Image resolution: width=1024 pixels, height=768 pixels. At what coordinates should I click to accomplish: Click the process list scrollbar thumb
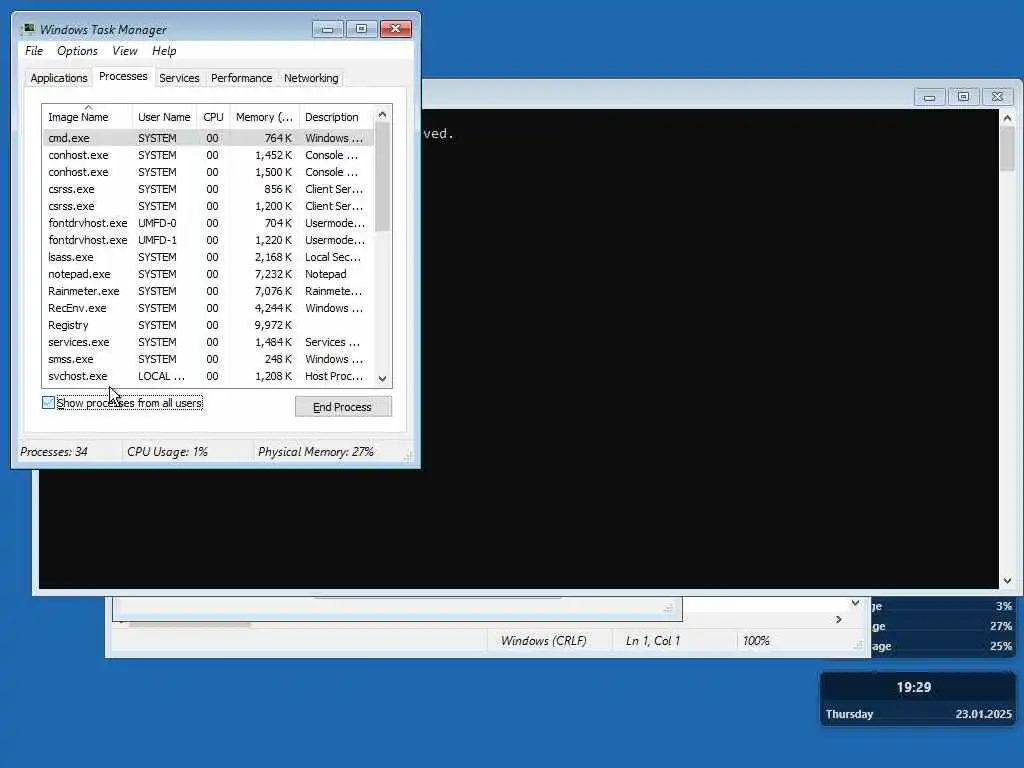[x=383, y=176]
